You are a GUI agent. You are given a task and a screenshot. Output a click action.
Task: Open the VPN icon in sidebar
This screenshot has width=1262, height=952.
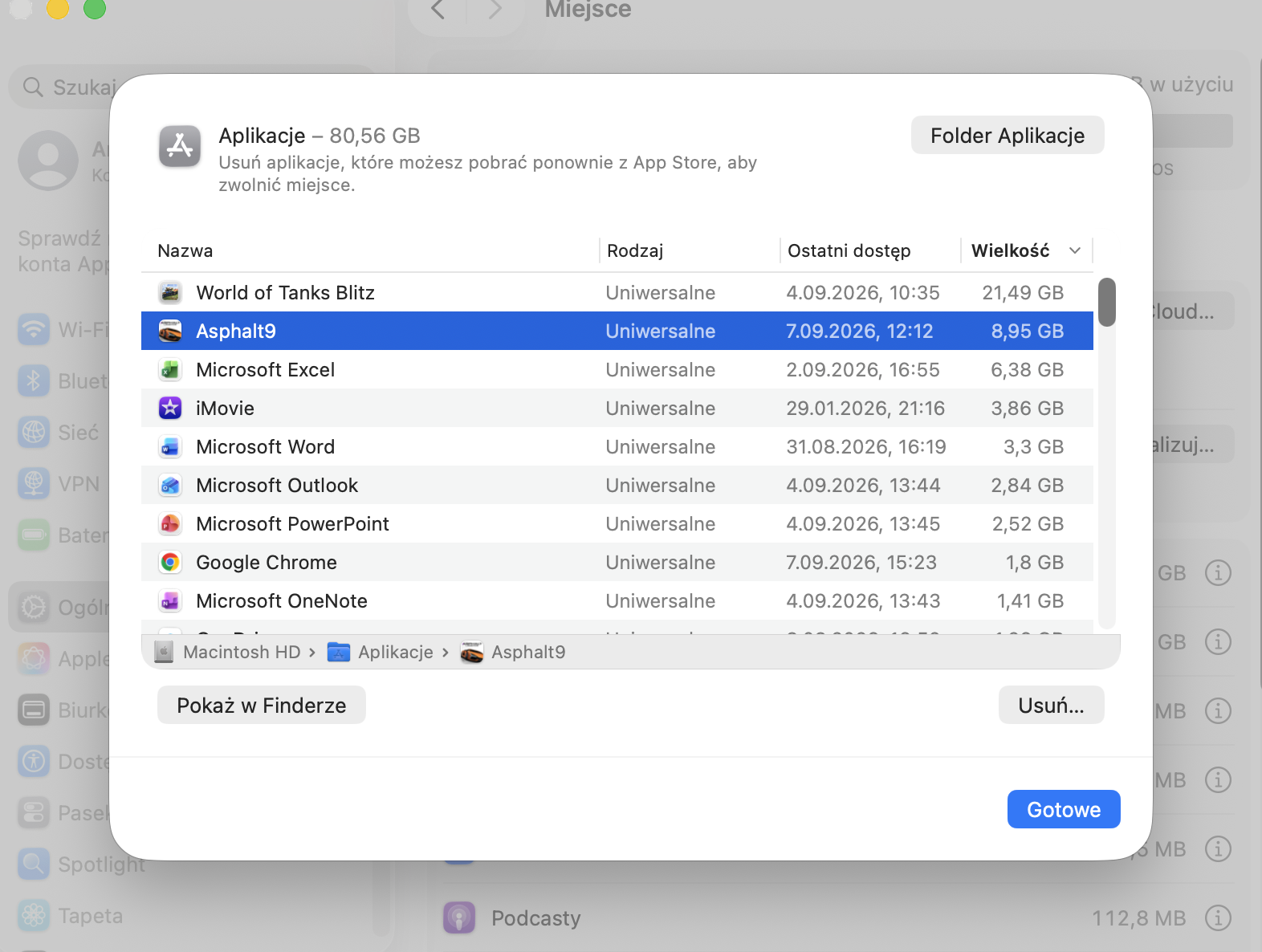coord(34,483)
